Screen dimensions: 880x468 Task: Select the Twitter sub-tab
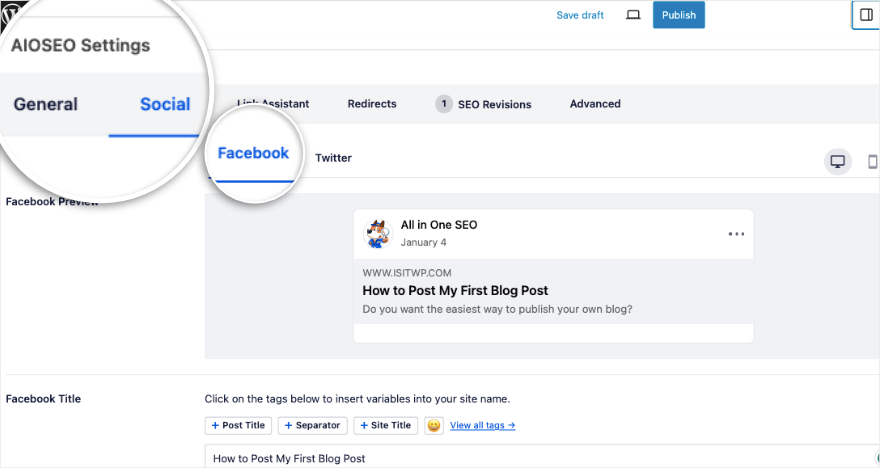click(x=333, y=158)
